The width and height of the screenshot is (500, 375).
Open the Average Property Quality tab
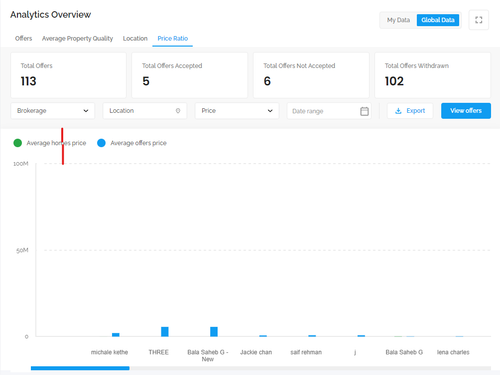(77, 38)
